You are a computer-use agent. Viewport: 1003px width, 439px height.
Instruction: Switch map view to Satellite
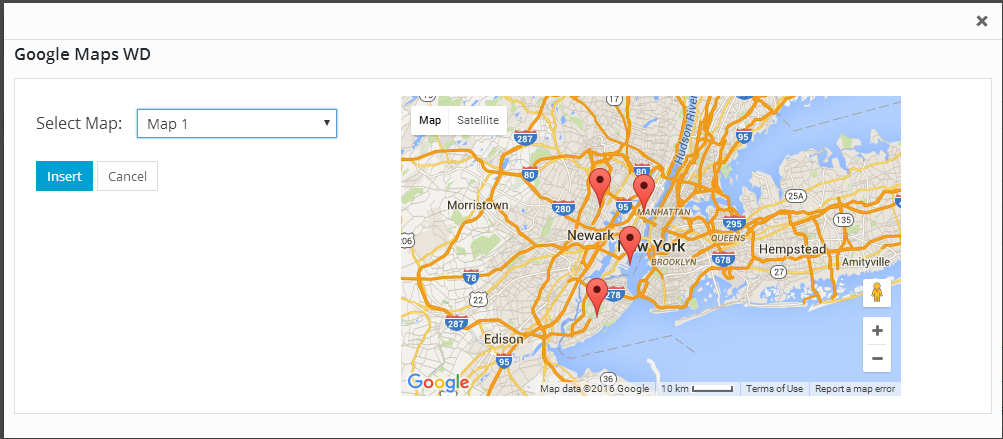pyautogui.click(x=478, y=120)
